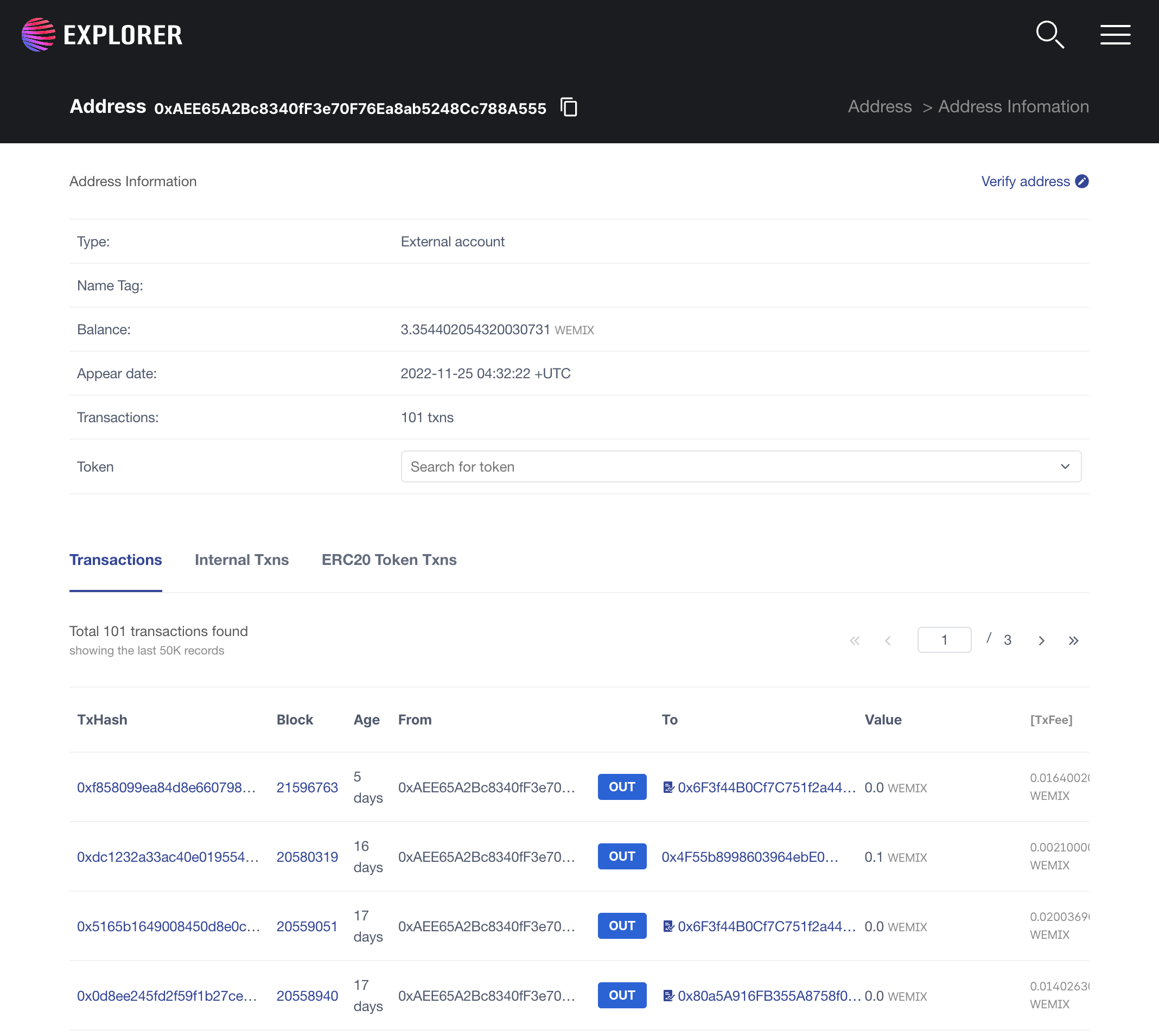1159x1036 pixels.
Task: Switch to Internal Txns tab
Action: point(241,560)
